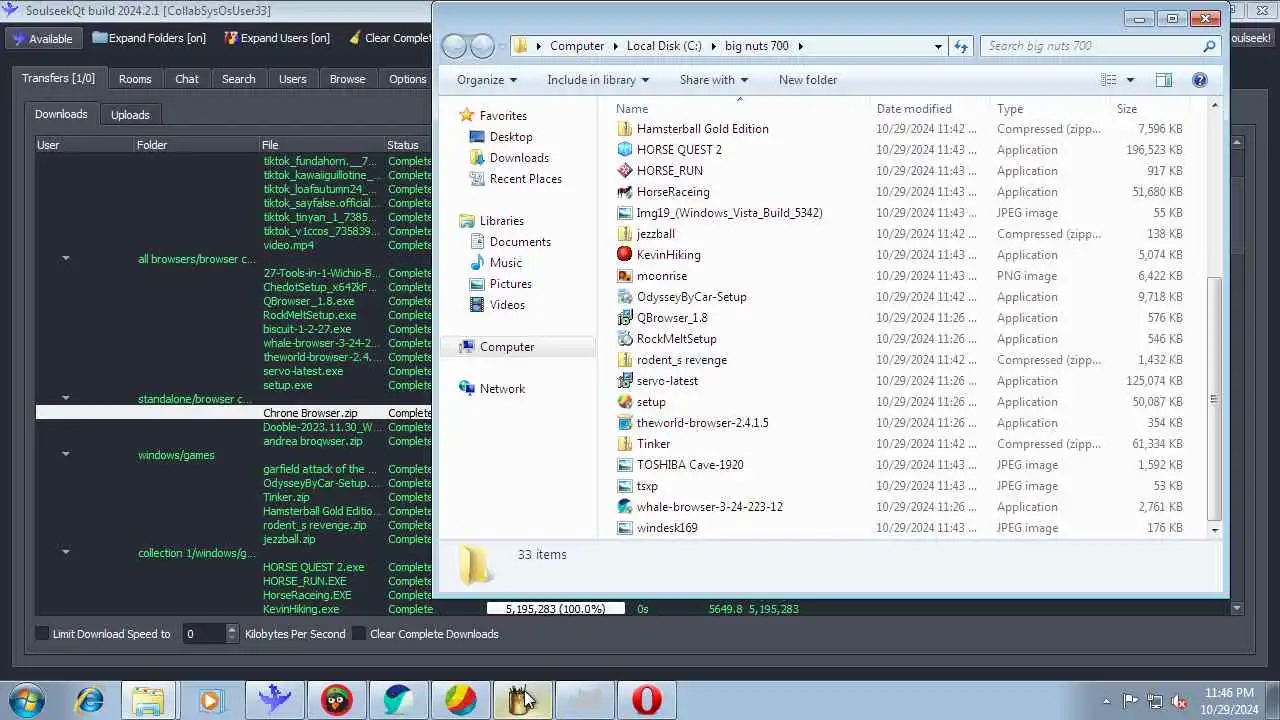Open Favorites star in navigation pane
1280x720 pixels.
point(466,116)
